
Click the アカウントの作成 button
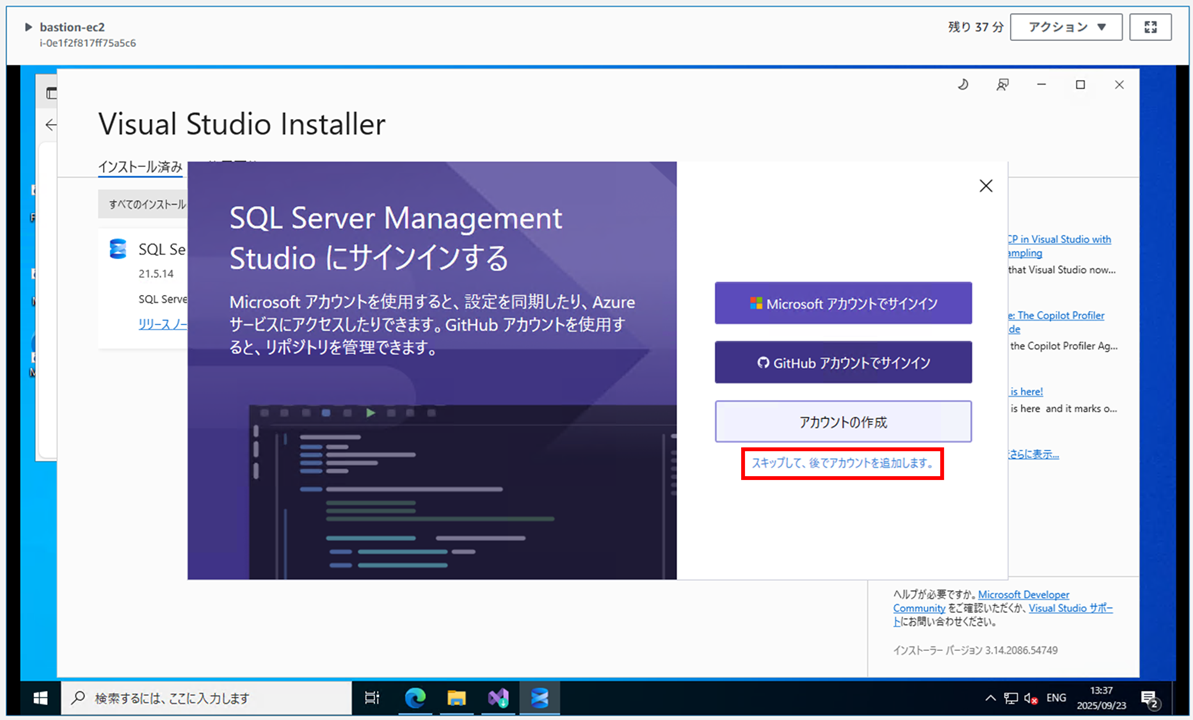click(x=843, y=422)
